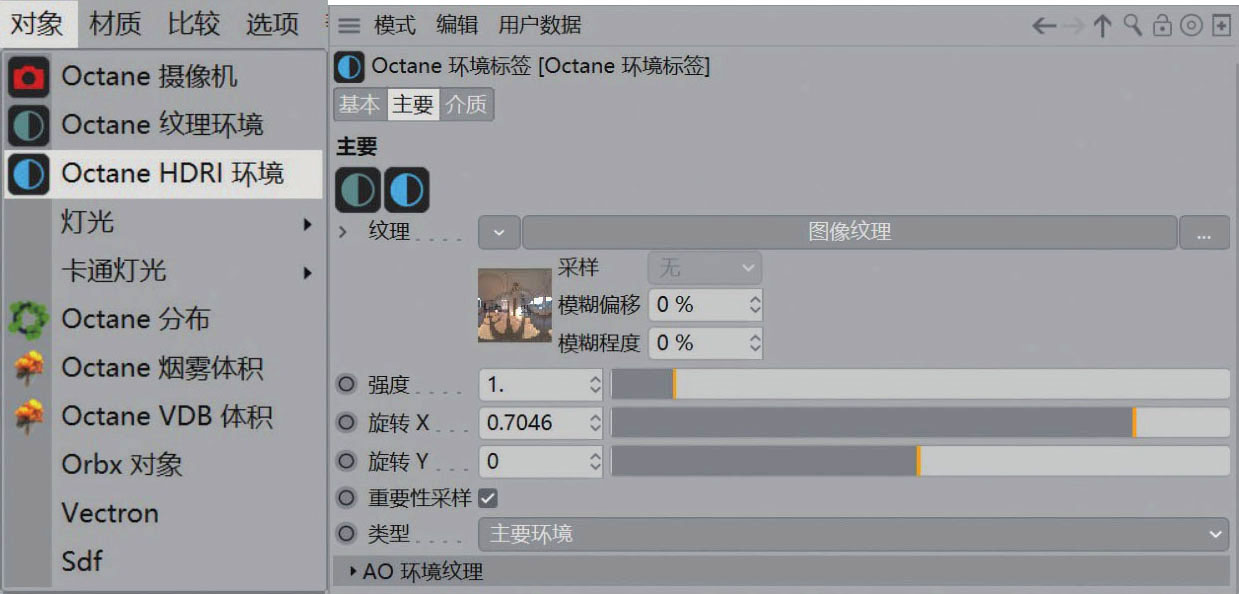Go forward with the right arrow
Image resolution: width=1239 pixels, height=594 pixels.
pos(1074,26)
